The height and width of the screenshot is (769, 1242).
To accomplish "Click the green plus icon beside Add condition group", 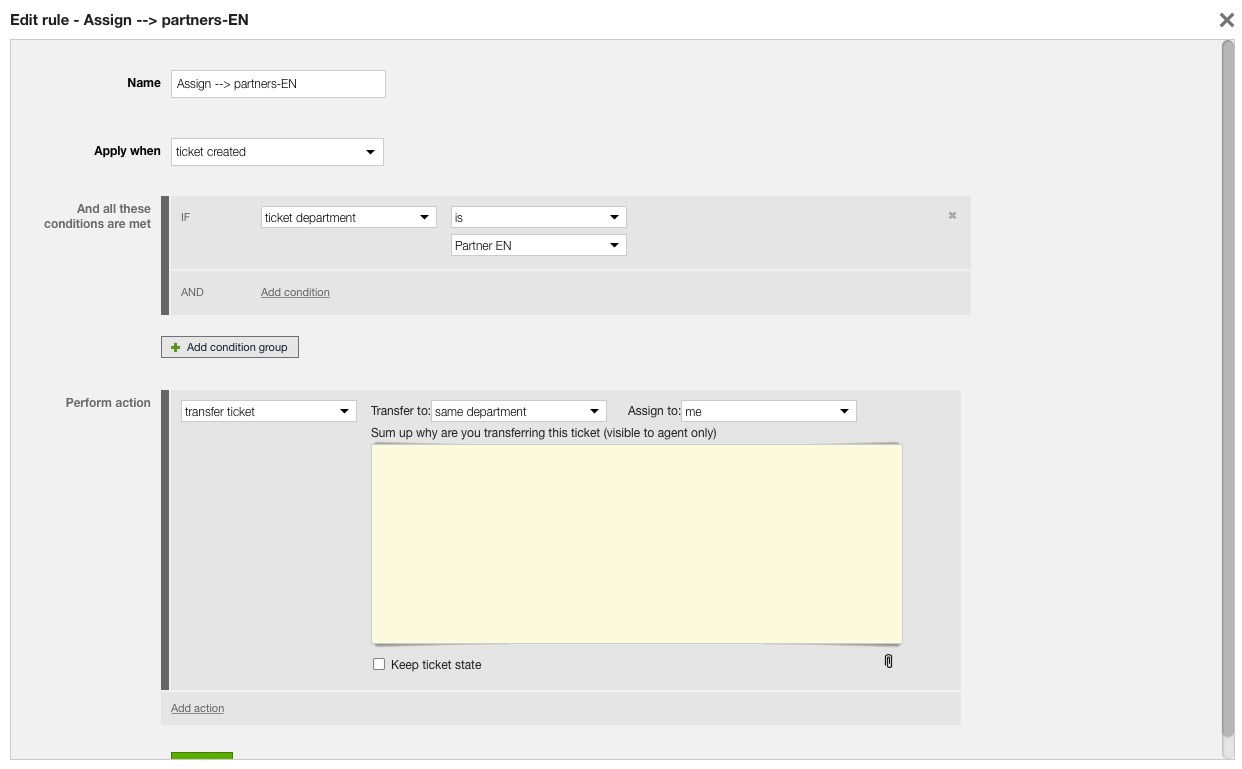I will 174,347.
